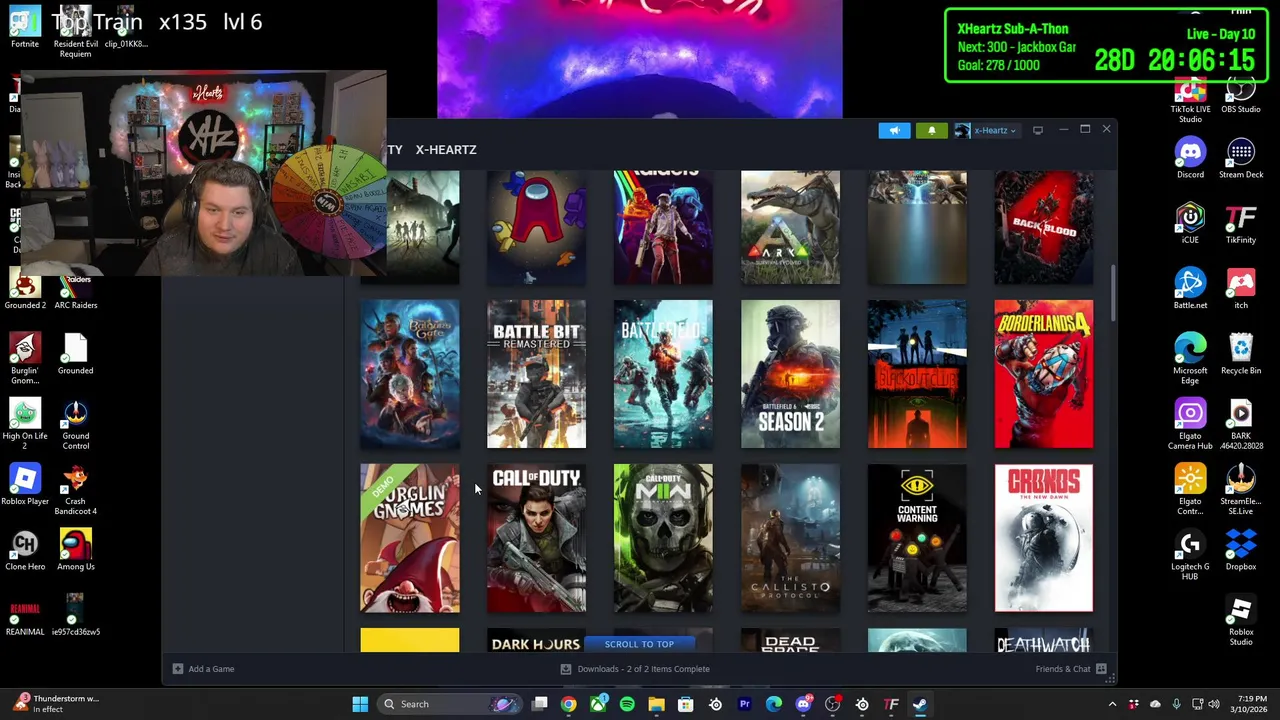Open Chrome from the taskbar
The width and height of the screenshot is (1280, 720).
point(568,704)
